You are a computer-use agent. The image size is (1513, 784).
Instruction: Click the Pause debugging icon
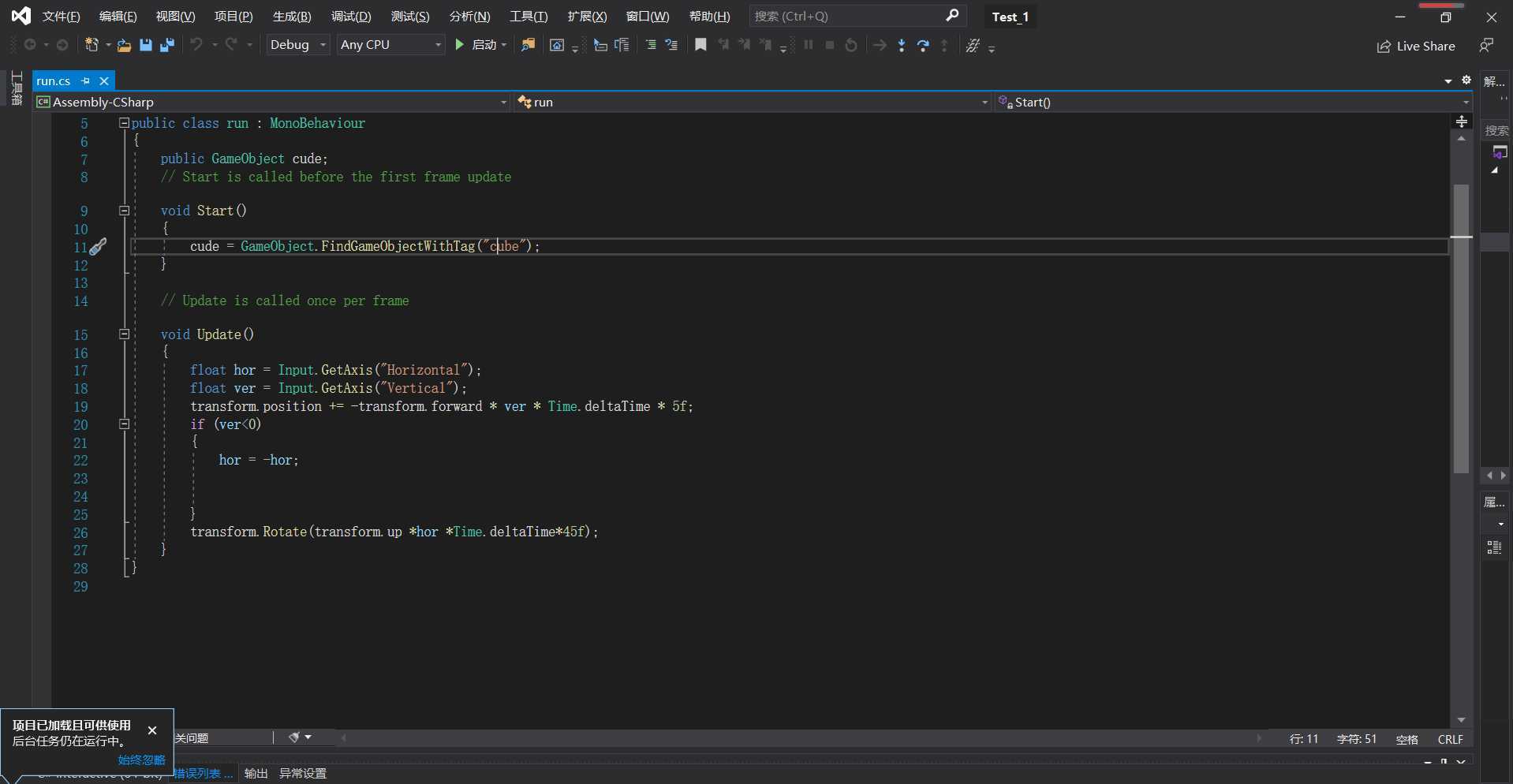click(x=809, y=45)
